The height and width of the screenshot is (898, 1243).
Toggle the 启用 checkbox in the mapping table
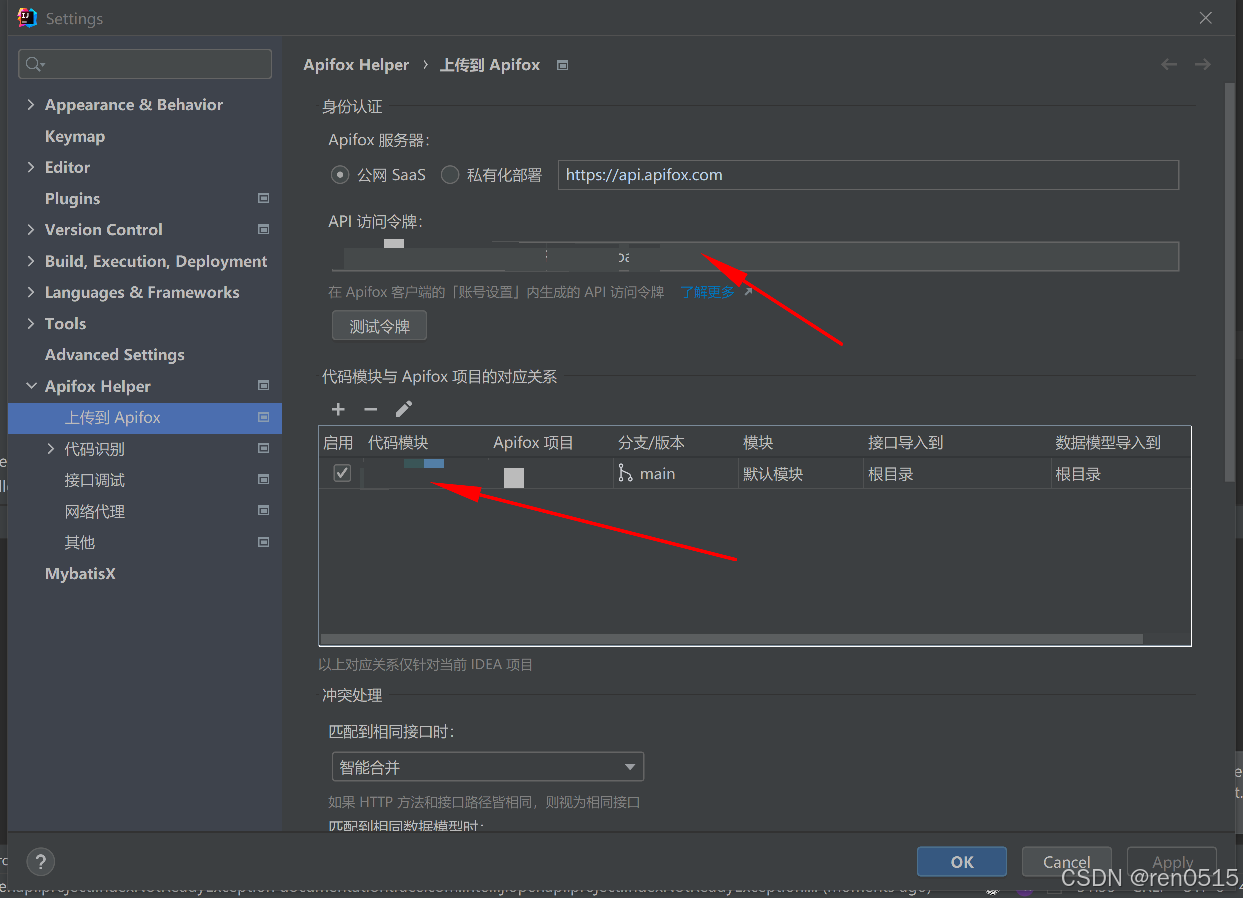click(x=341, y=472)
